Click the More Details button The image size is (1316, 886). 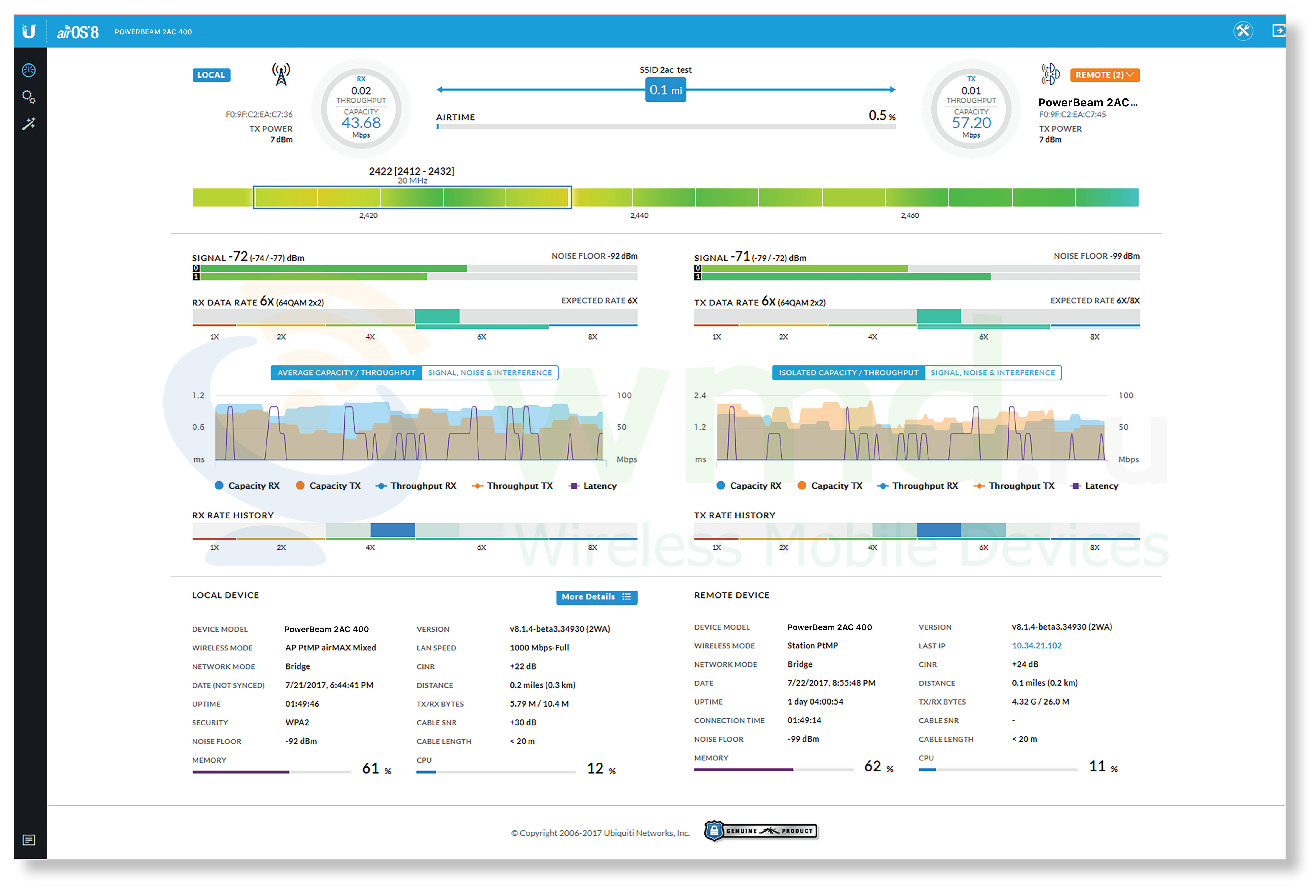tap(597, 597)
